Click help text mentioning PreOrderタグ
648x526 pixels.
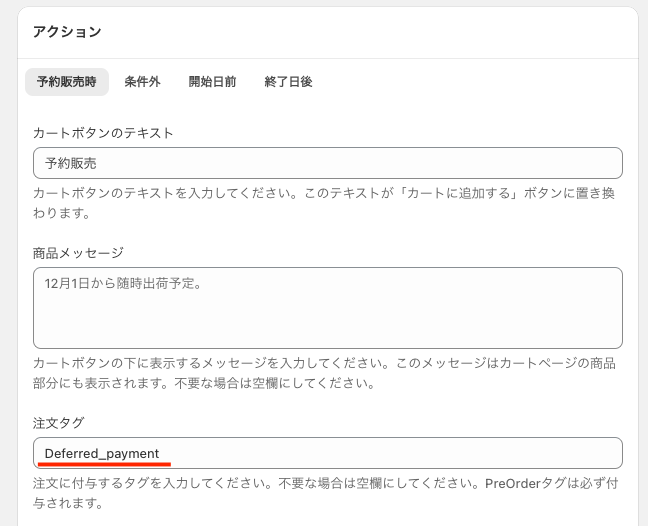(x=325, y=493)
